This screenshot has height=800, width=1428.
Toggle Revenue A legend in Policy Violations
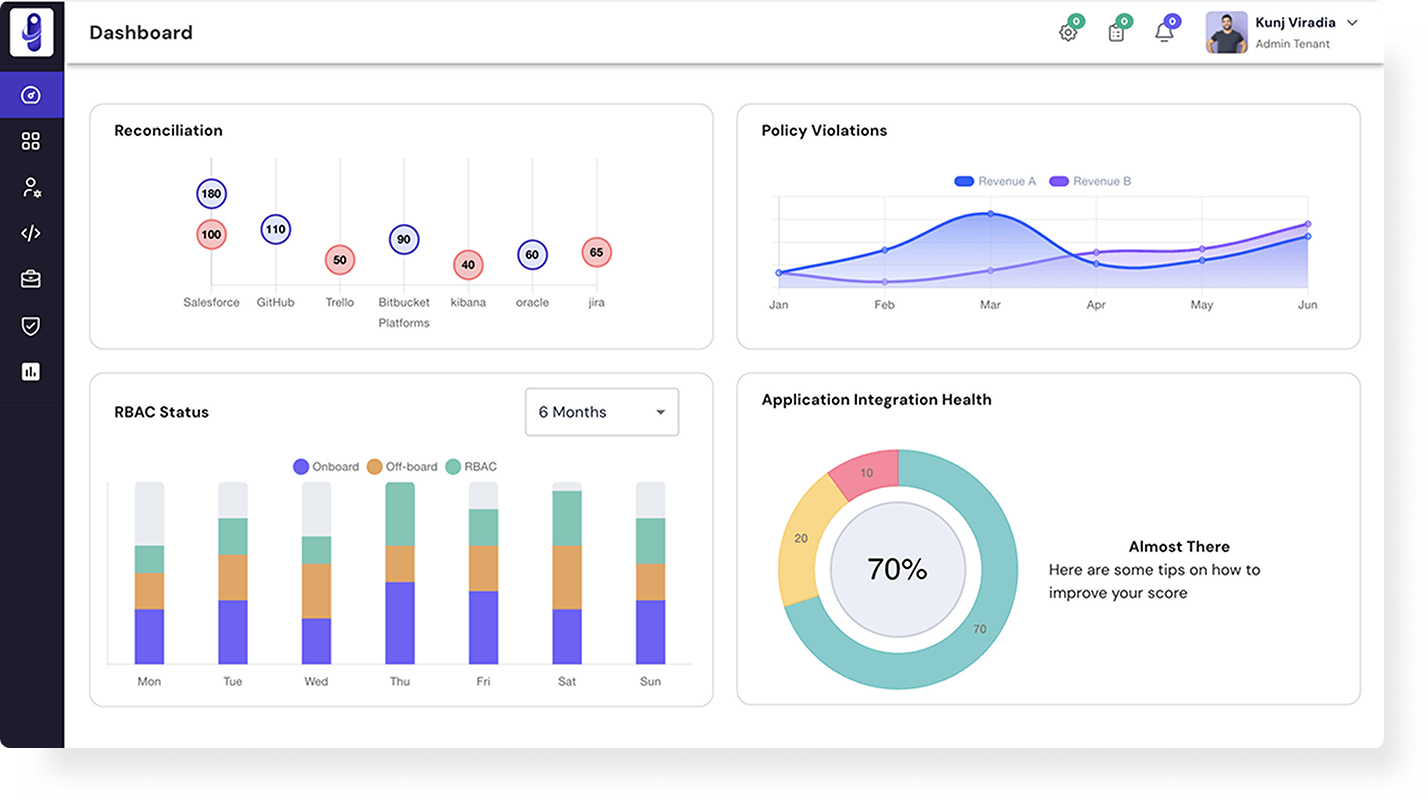[x=994, y=181]
